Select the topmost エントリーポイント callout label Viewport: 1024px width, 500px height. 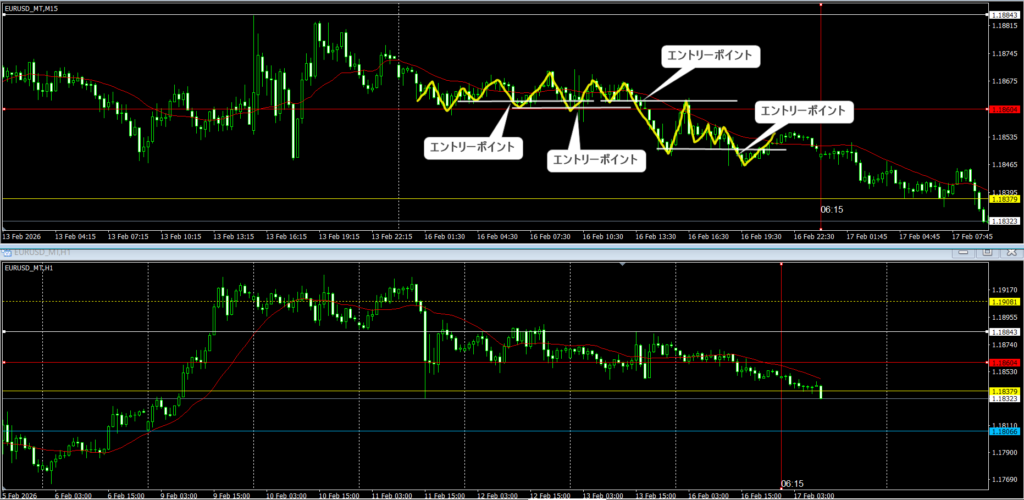[708, 57]
